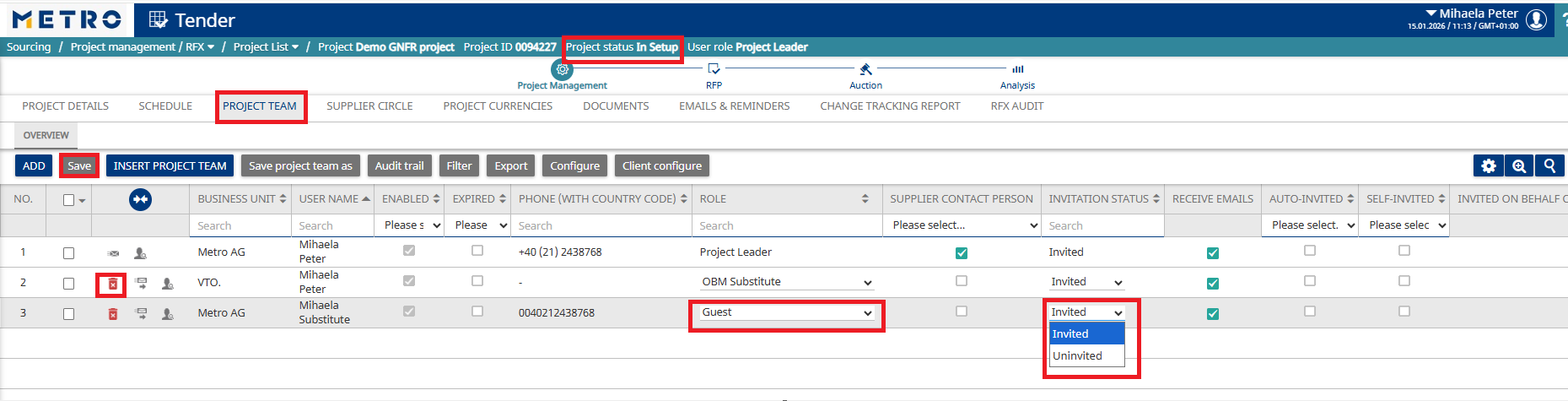This screenshot has height=401, width=1568.
Task: Sort by Self-Invited column arrows
Action: click(x=1441, y=199)
